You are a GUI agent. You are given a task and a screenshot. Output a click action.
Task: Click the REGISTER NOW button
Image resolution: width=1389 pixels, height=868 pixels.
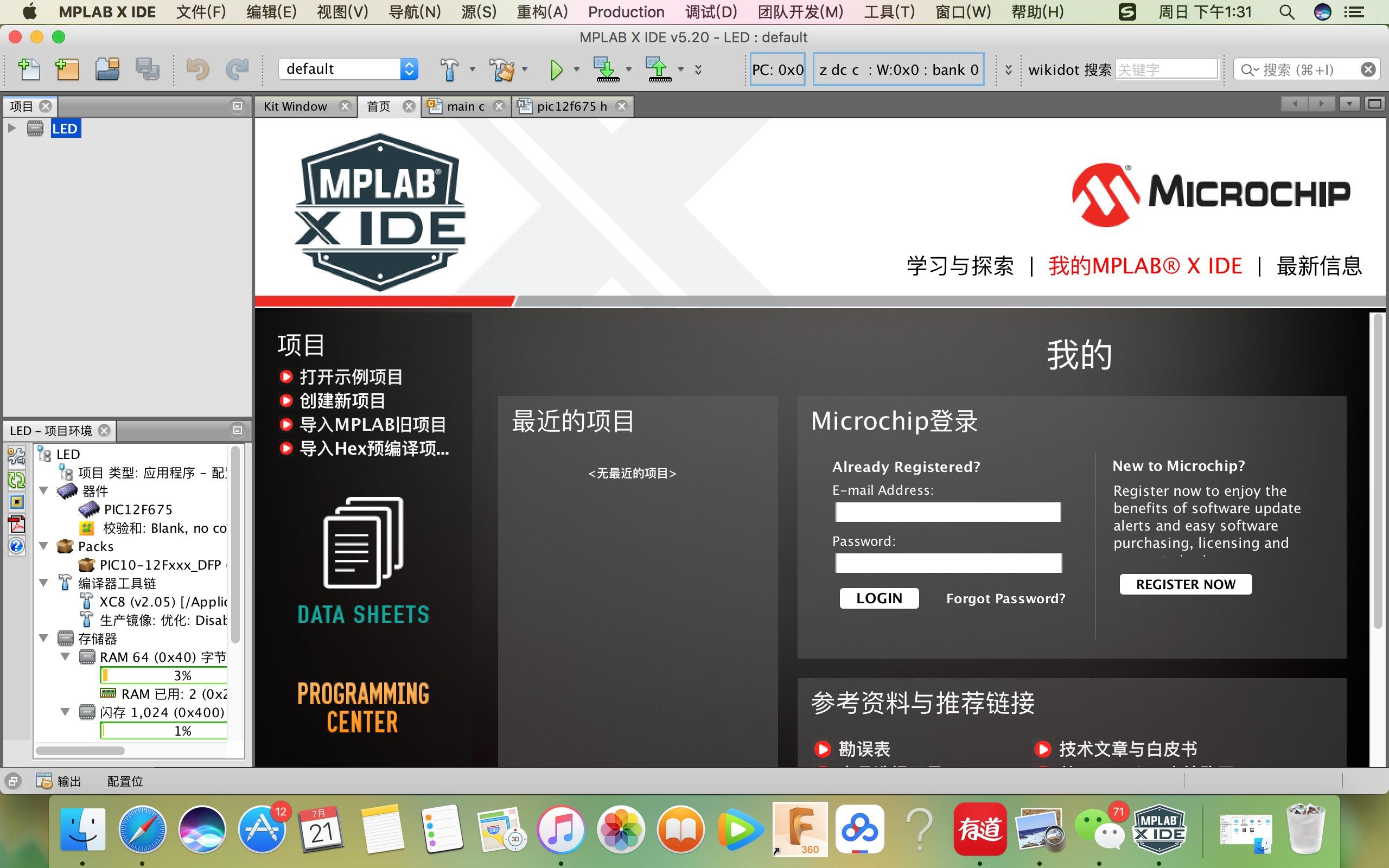(1185, 584)
